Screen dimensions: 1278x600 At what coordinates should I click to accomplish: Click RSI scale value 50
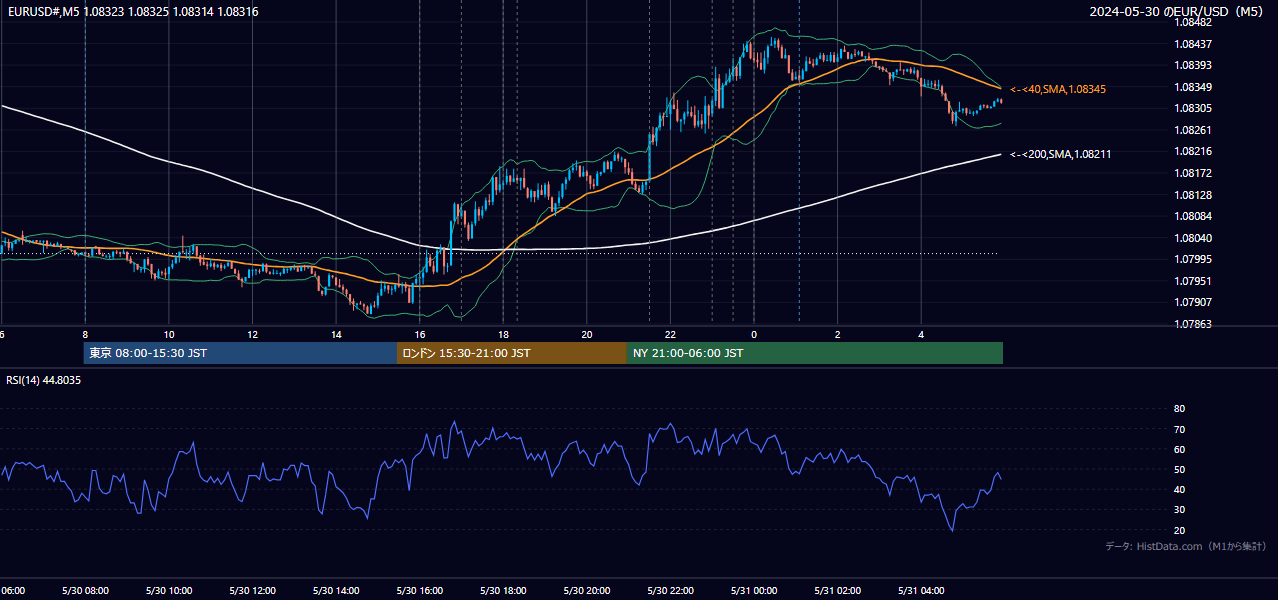(1179, 469)
